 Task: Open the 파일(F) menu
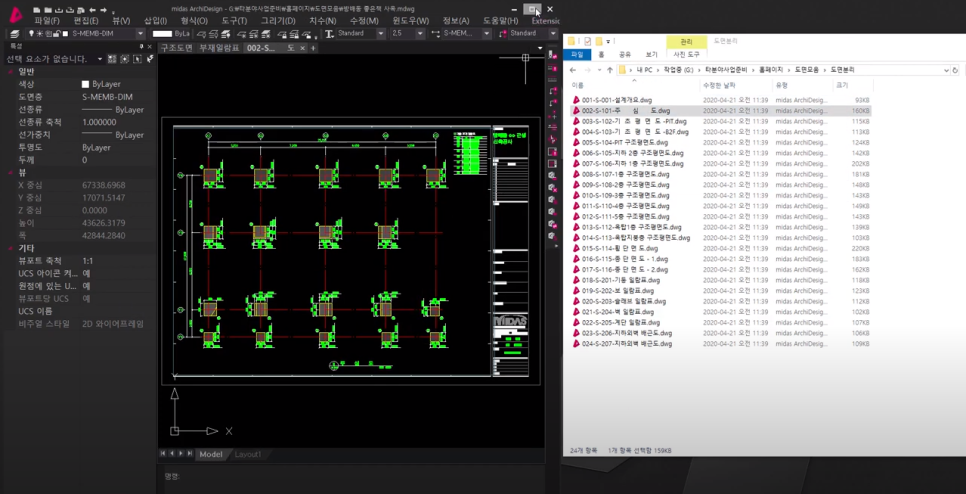tap(47, 21)
